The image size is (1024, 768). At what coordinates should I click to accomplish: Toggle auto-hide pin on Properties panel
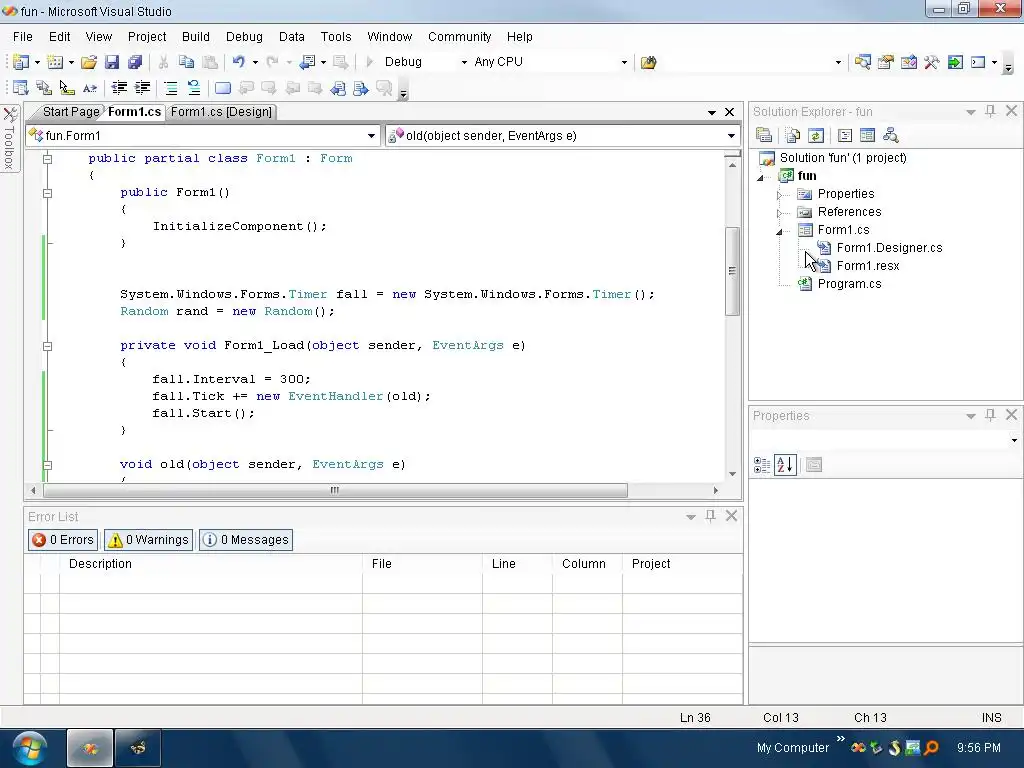click(991, 415)
